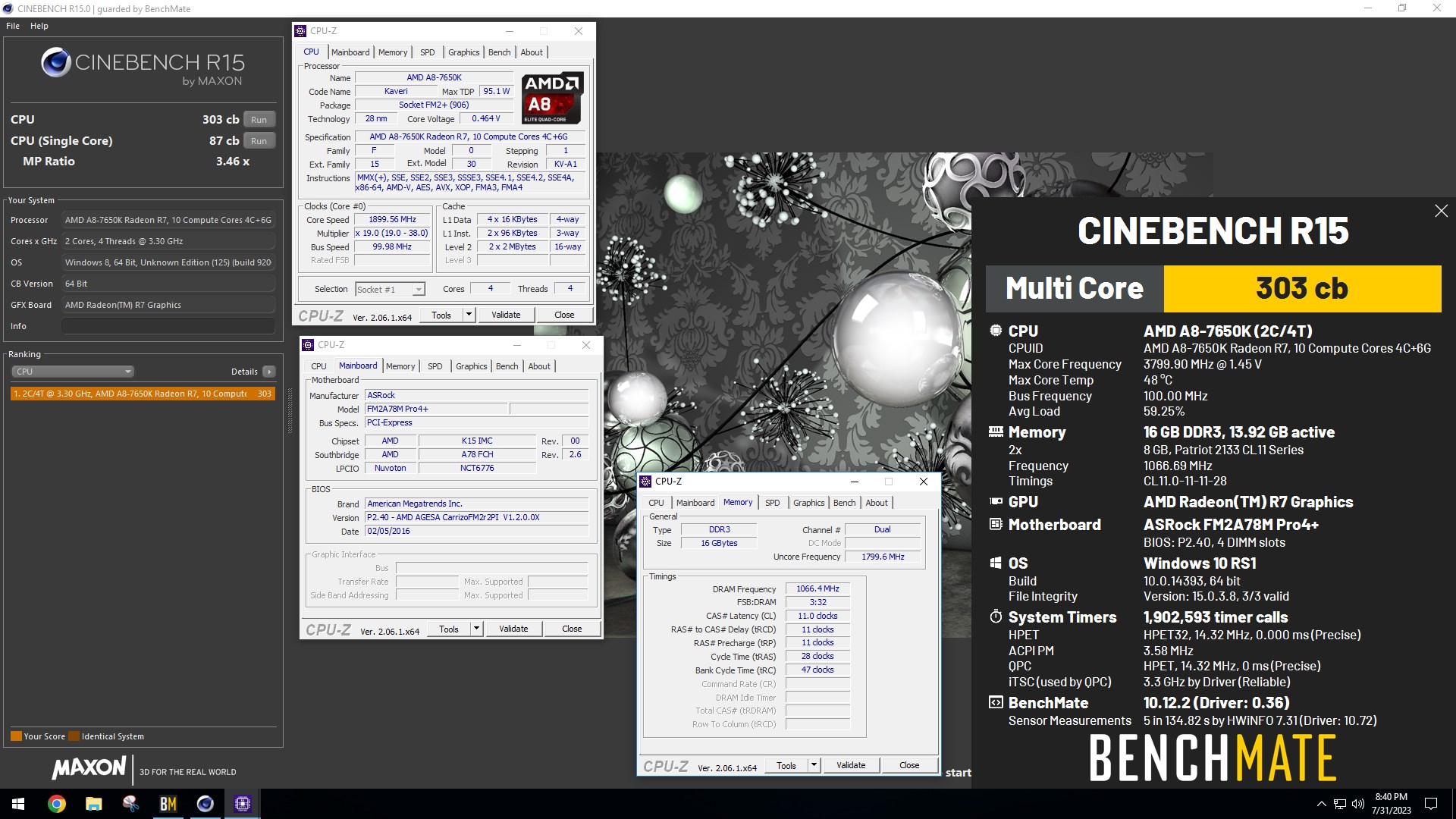Click the DRAM Frequency value 1066.4 MHz

(817, 588)
